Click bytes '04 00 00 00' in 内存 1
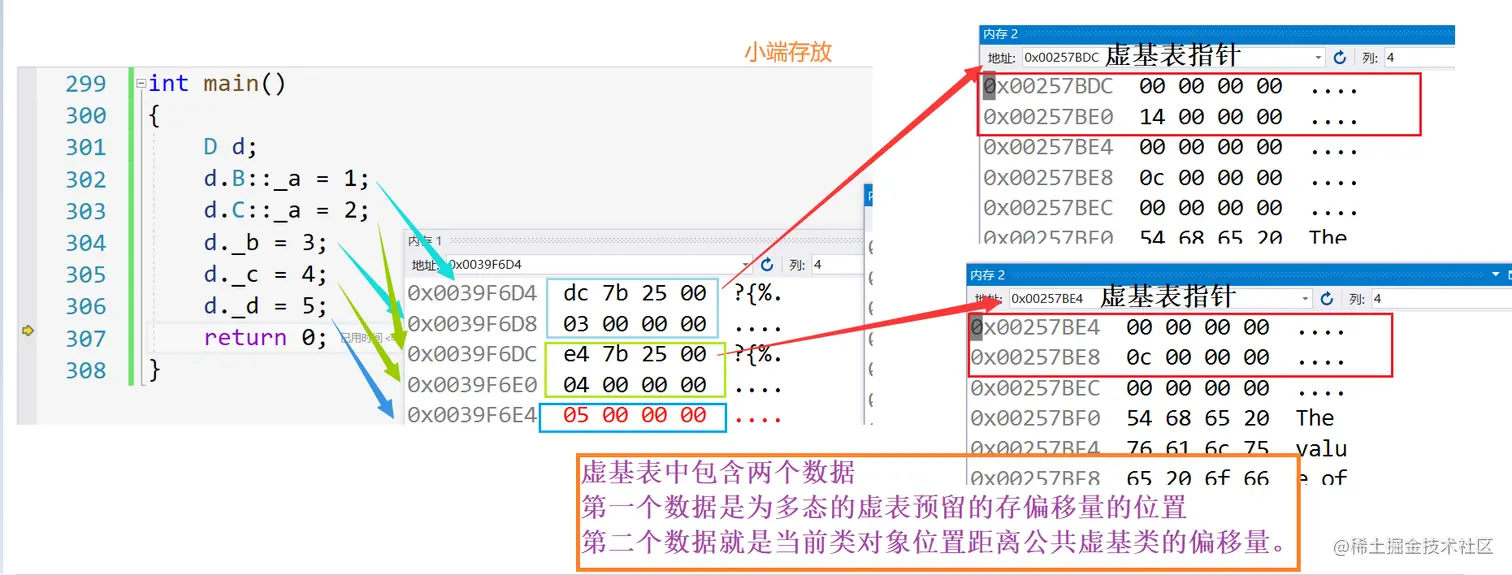Screen dimensions: 1512x575 (635, 384)
